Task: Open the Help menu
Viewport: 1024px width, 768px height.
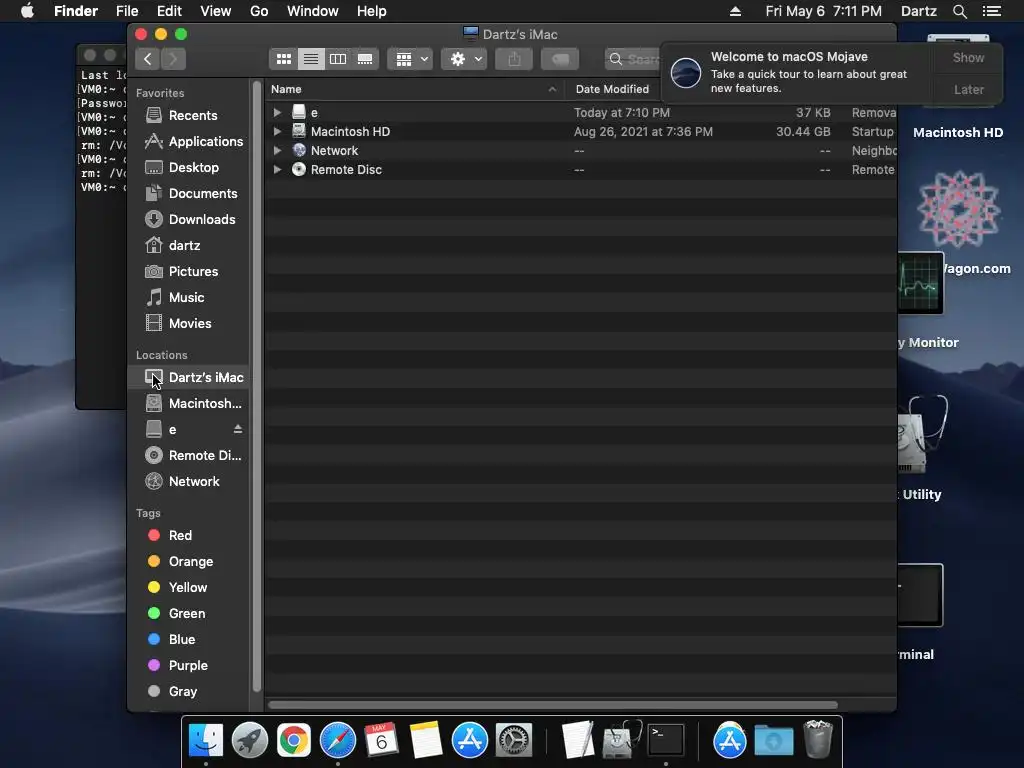Action: pyautogui.click(x=372, y=11)
